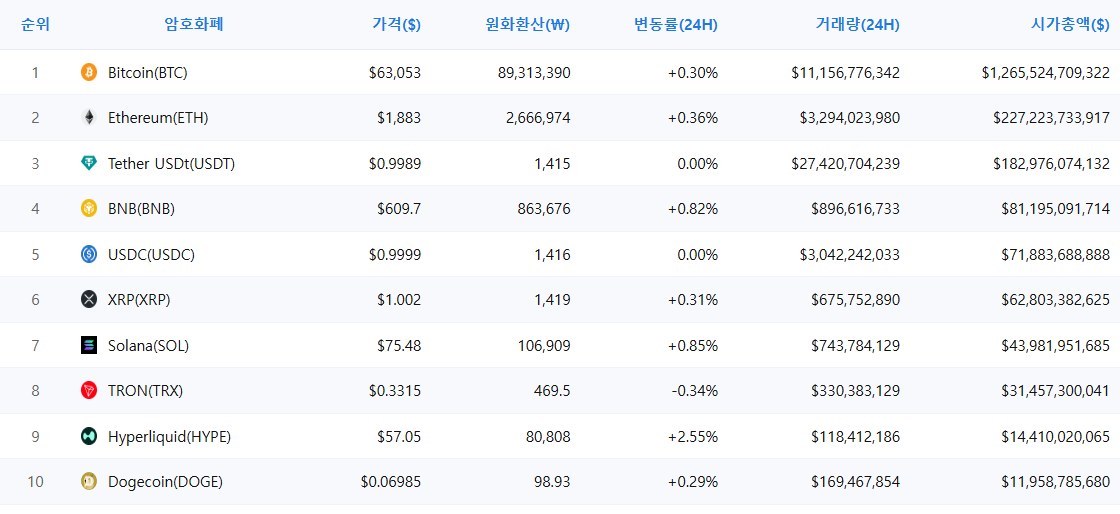The width and height of the screenshot is (1120, 514).
Task: Select Solana won value 106,909
Action: click(544, 346)
